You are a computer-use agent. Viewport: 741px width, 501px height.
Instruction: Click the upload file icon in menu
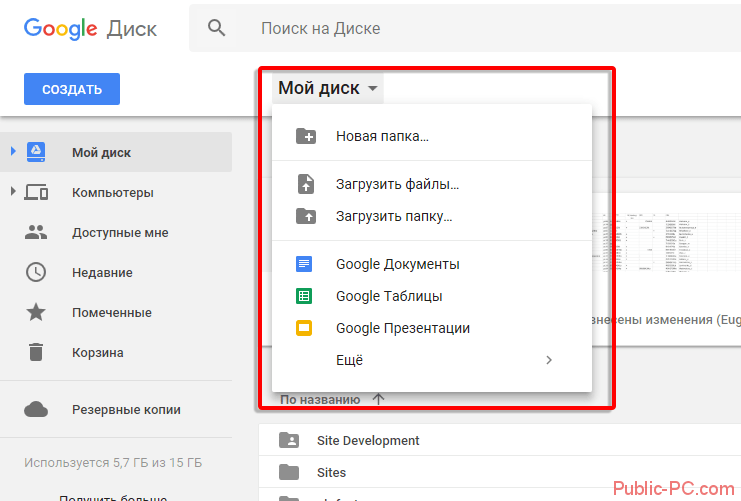pyautogui.click(x=306, y=184)
